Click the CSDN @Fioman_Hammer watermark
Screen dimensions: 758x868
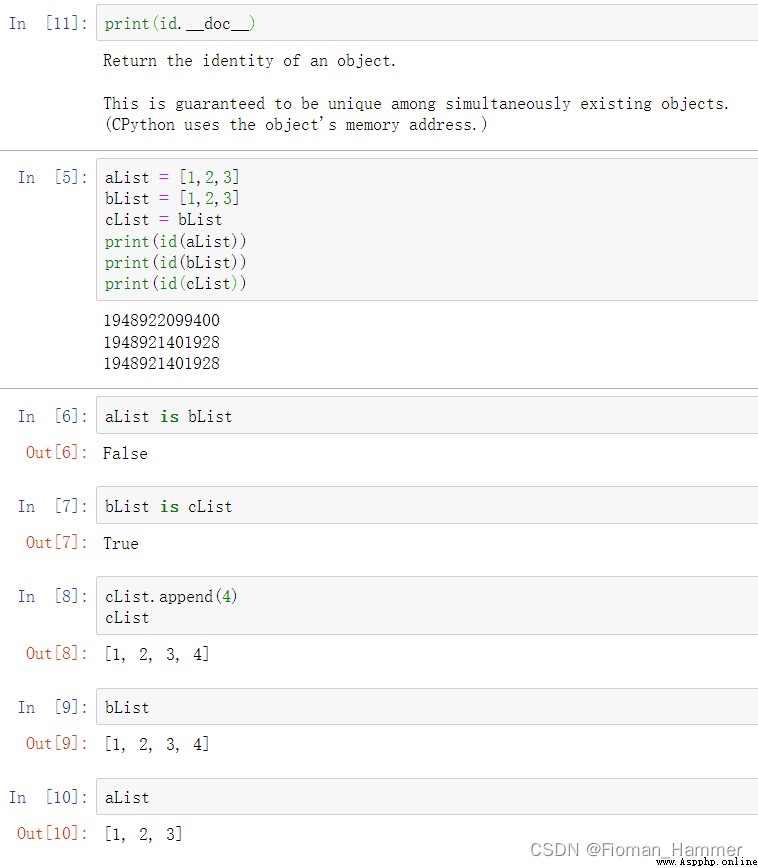pyautogui.click(x=636, y=849)
